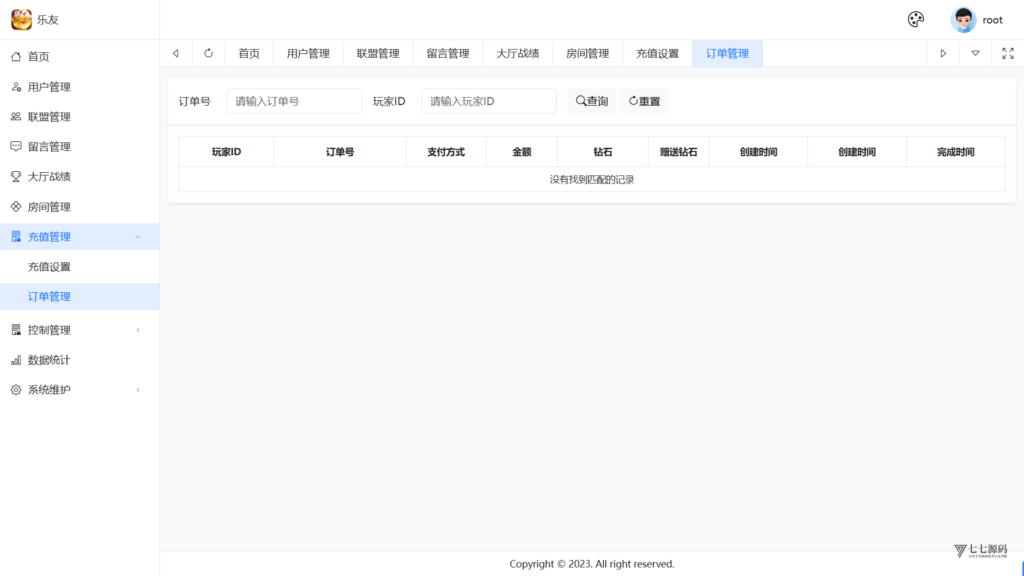Open 联盟管理 from the sidebar
Image resolution: width=1024 pixels, height=576 pixels.
80,117
